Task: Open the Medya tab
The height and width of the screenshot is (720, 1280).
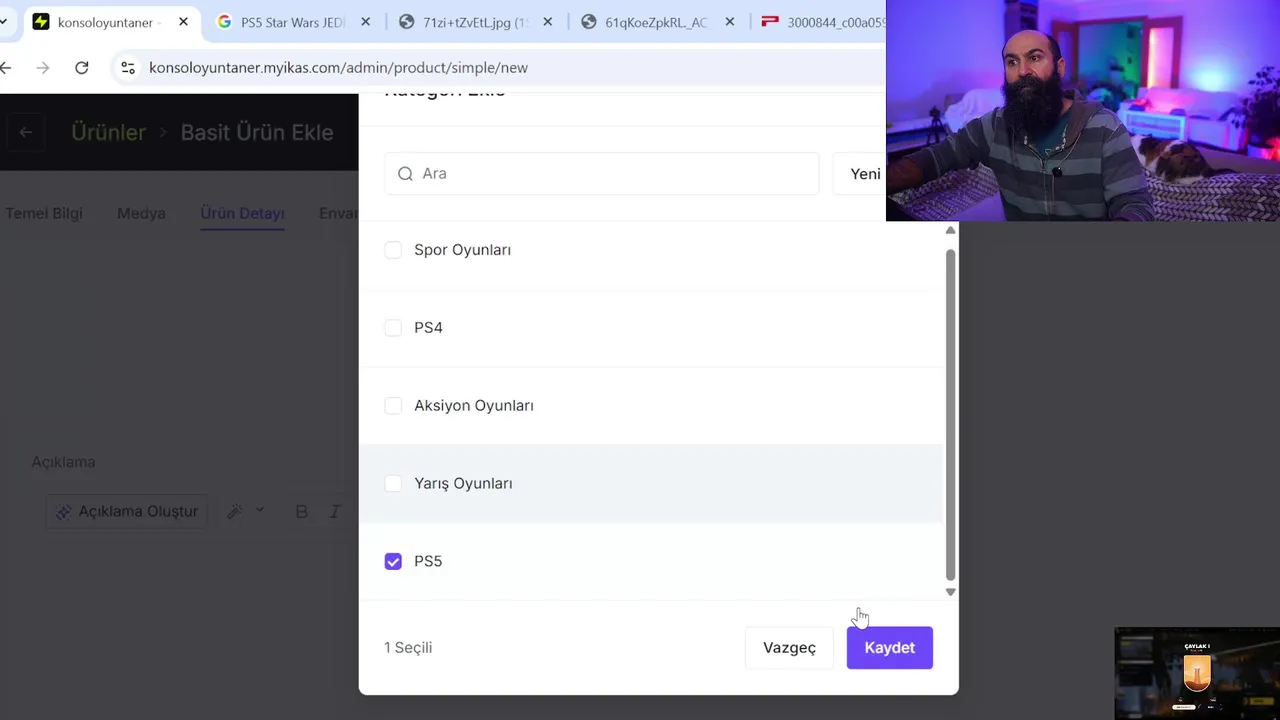Action: click(x=141, y=213)
